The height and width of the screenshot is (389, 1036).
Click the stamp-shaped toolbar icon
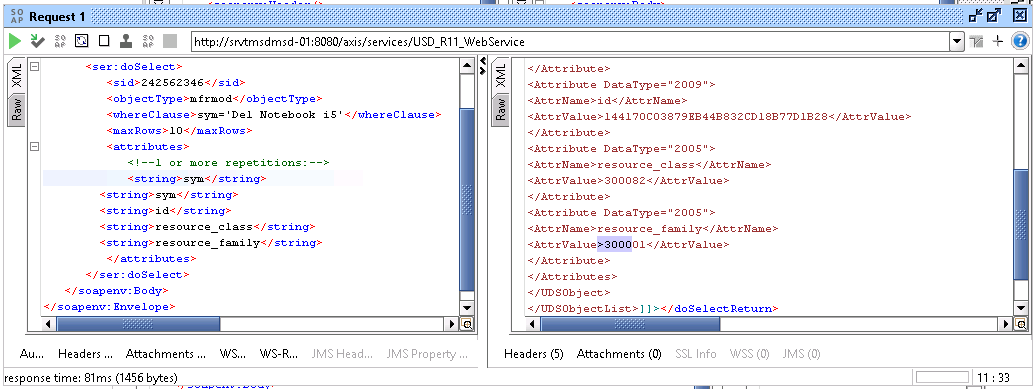coord(126,42)
